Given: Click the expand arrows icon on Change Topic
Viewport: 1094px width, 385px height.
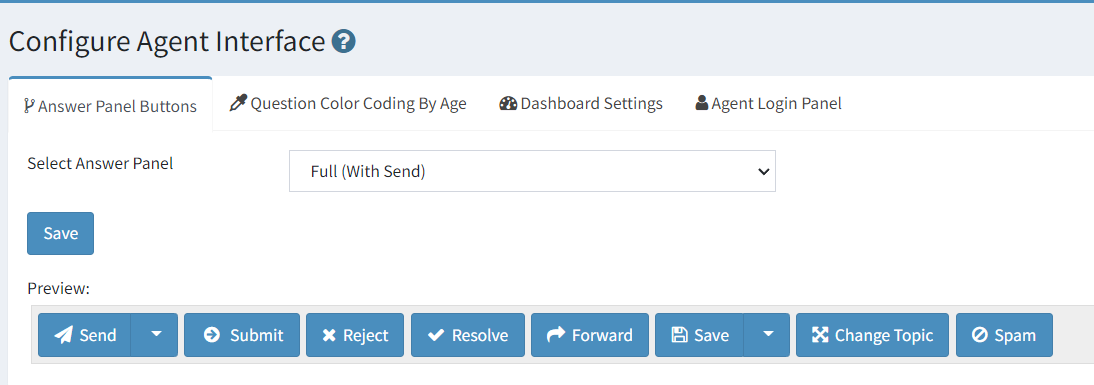Looking at the screenshot, I should (x=820, y=335).
